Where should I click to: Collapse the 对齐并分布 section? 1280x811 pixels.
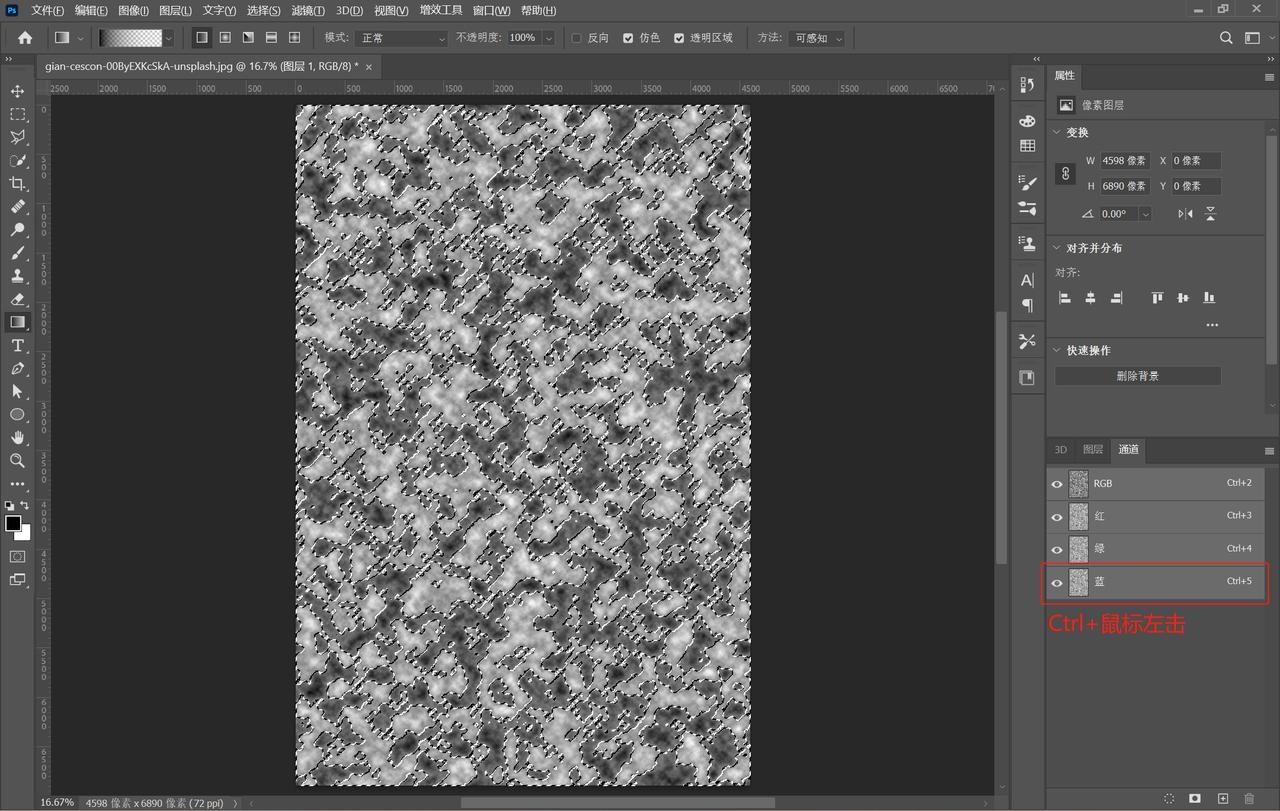pyautogui.click(x=1058, y=248)
